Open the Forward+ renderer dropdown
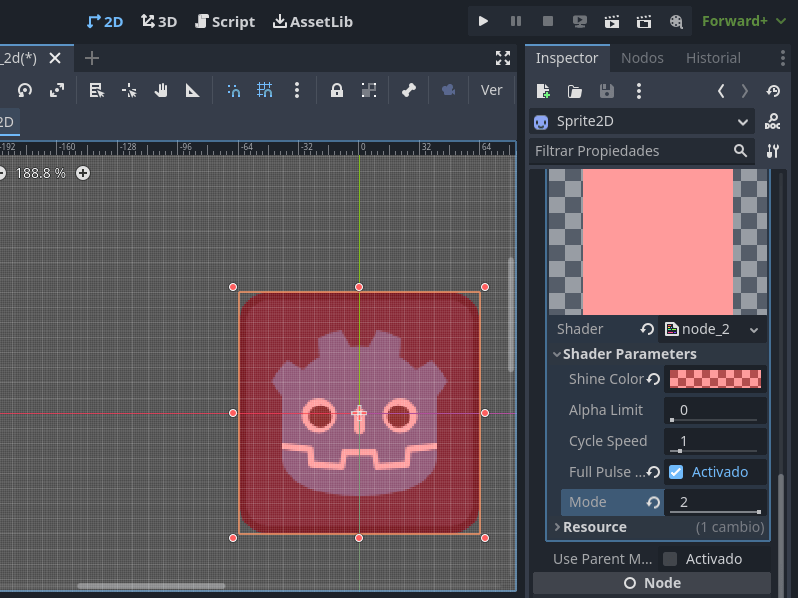Image resolution: width=798 pixels, height=598 pixels. click(744, 21)
